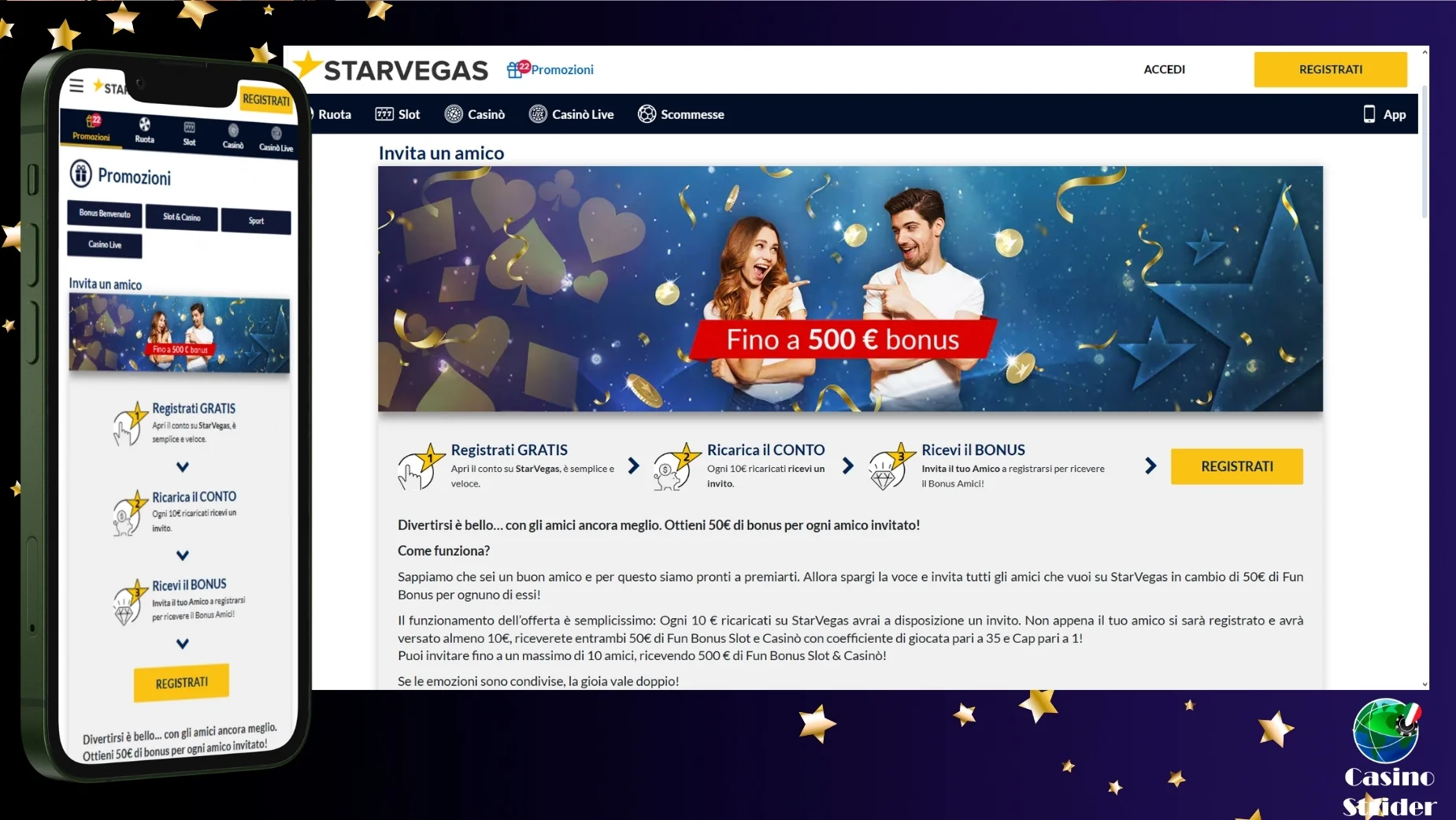Click ACCEDI to log in
The width and height of the screenshot is (1456, 820).
pos(1164,69)
